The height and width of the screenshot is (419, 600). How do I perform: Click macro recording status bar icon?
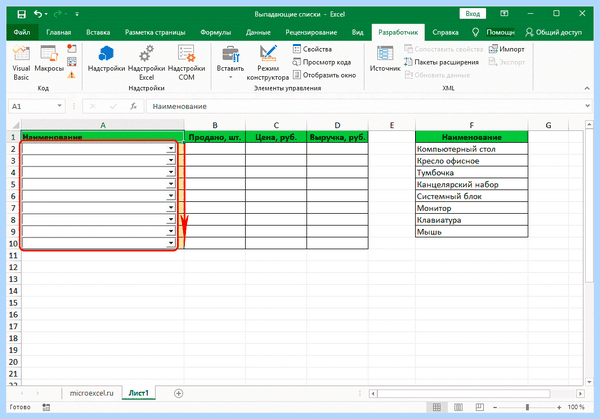(46, 407)
